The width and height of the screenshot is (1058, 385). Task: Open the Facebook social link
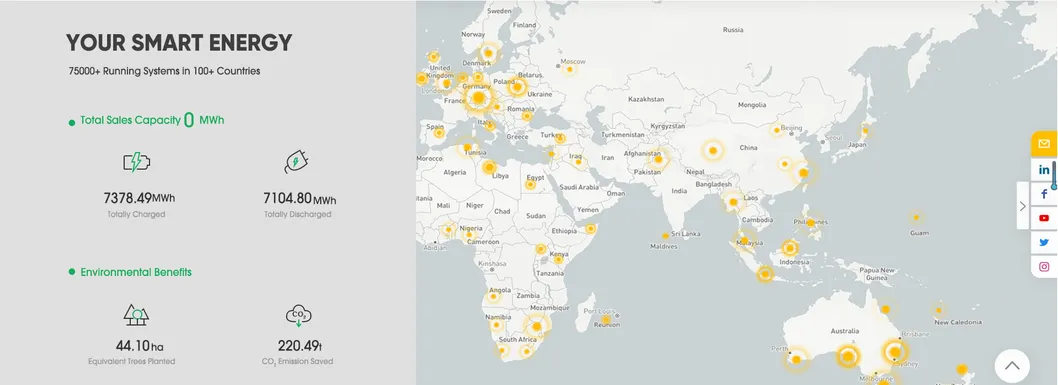click(1044, 194)
